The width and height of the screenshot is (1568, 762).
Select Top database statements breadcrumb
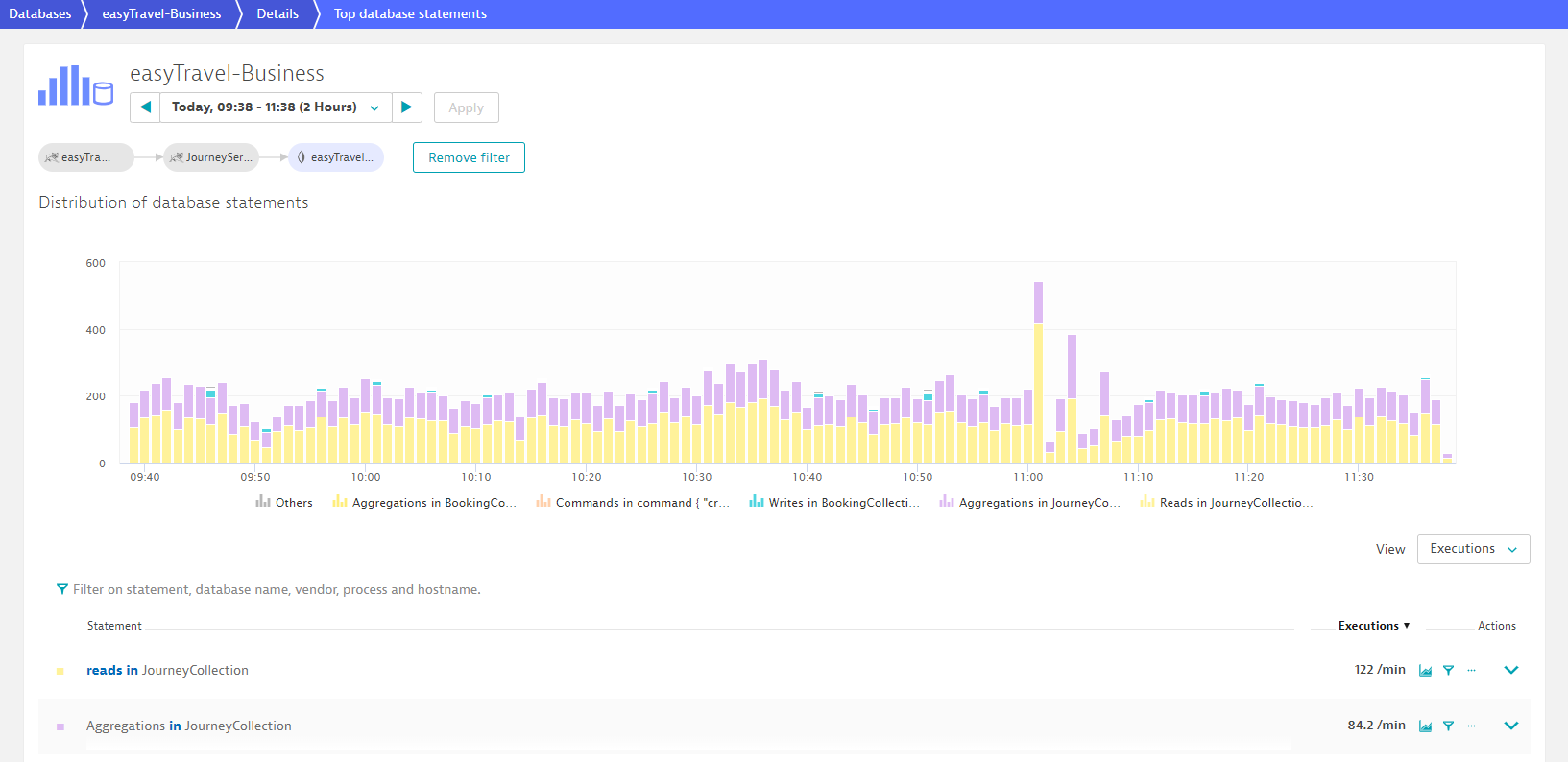coord(410,14)
